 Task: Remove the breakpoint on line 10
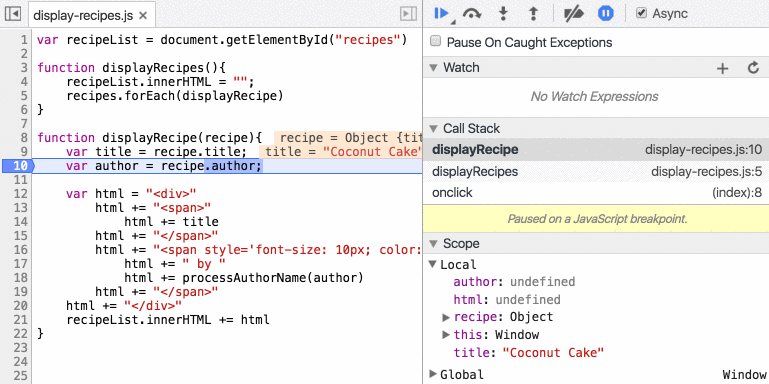17,166
